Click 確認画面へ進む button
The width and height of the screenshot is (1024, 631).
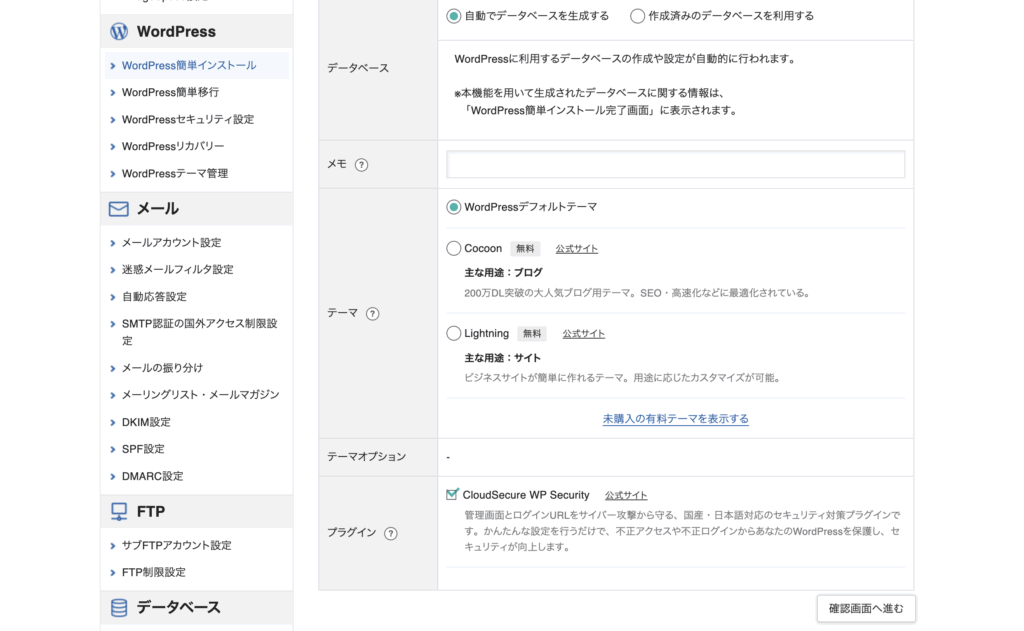pyautogui.click(x=866, y=609)
